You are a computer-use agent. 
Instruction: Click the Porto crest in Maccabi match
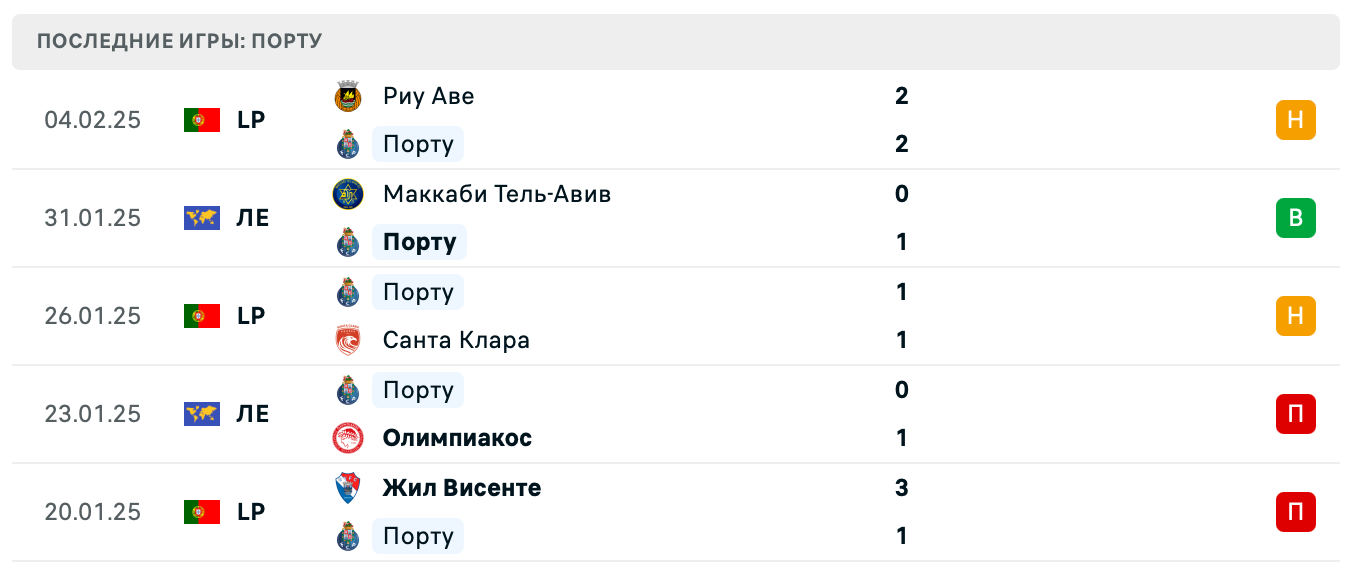click(347, 242)
